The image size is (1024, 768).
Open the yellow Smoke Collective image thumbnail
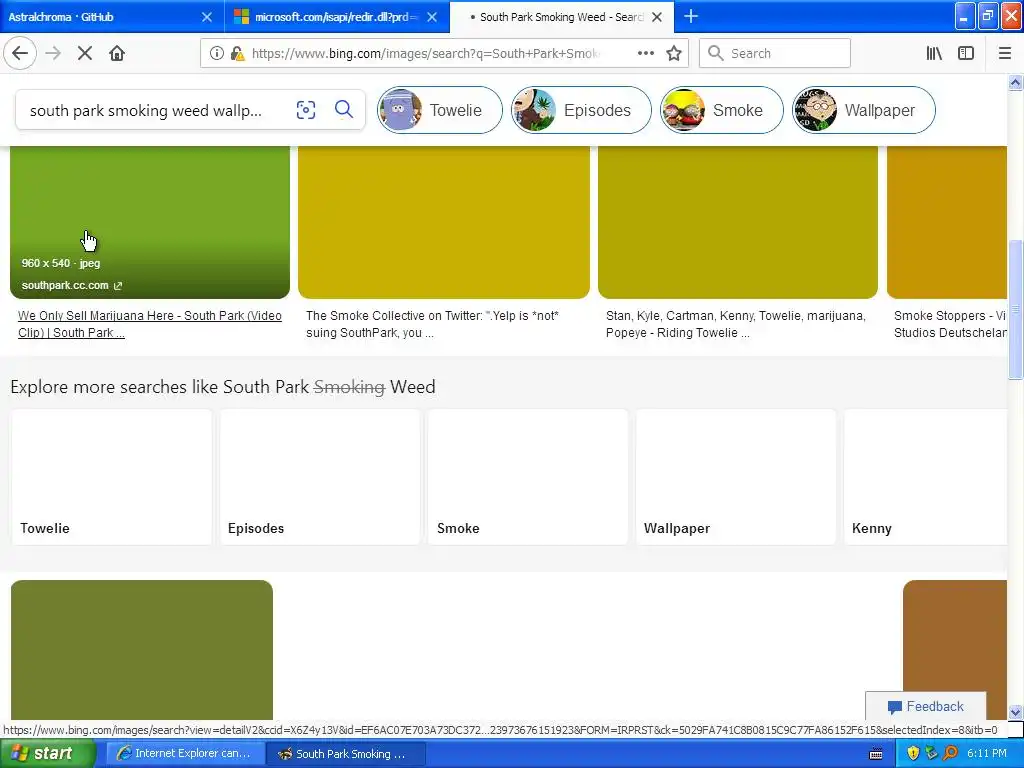click(444, 222)
